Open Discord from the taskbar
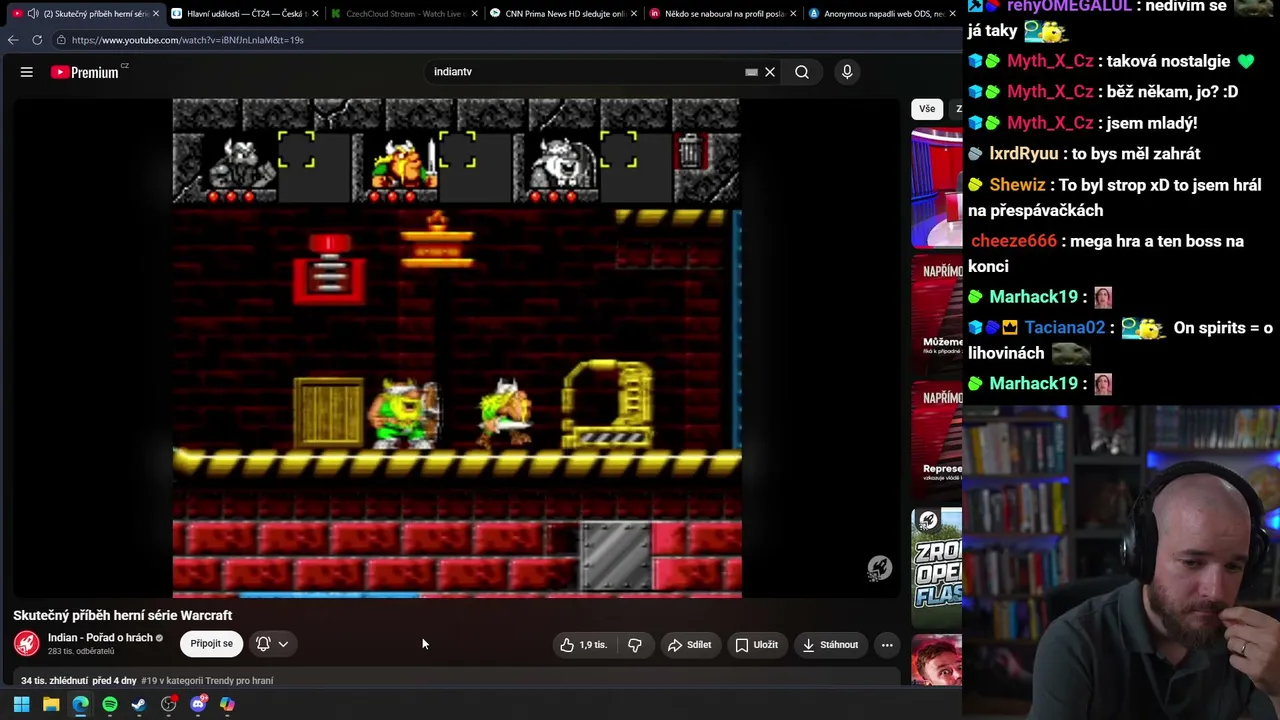Image resolution: width=1280 pixels, height=720 pixels. pos(198,704)
